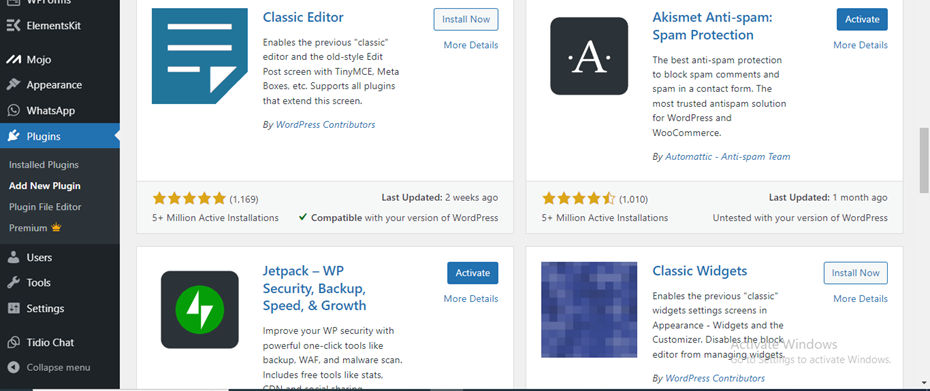Open the ElementsKit menu icon

[14, 26]
